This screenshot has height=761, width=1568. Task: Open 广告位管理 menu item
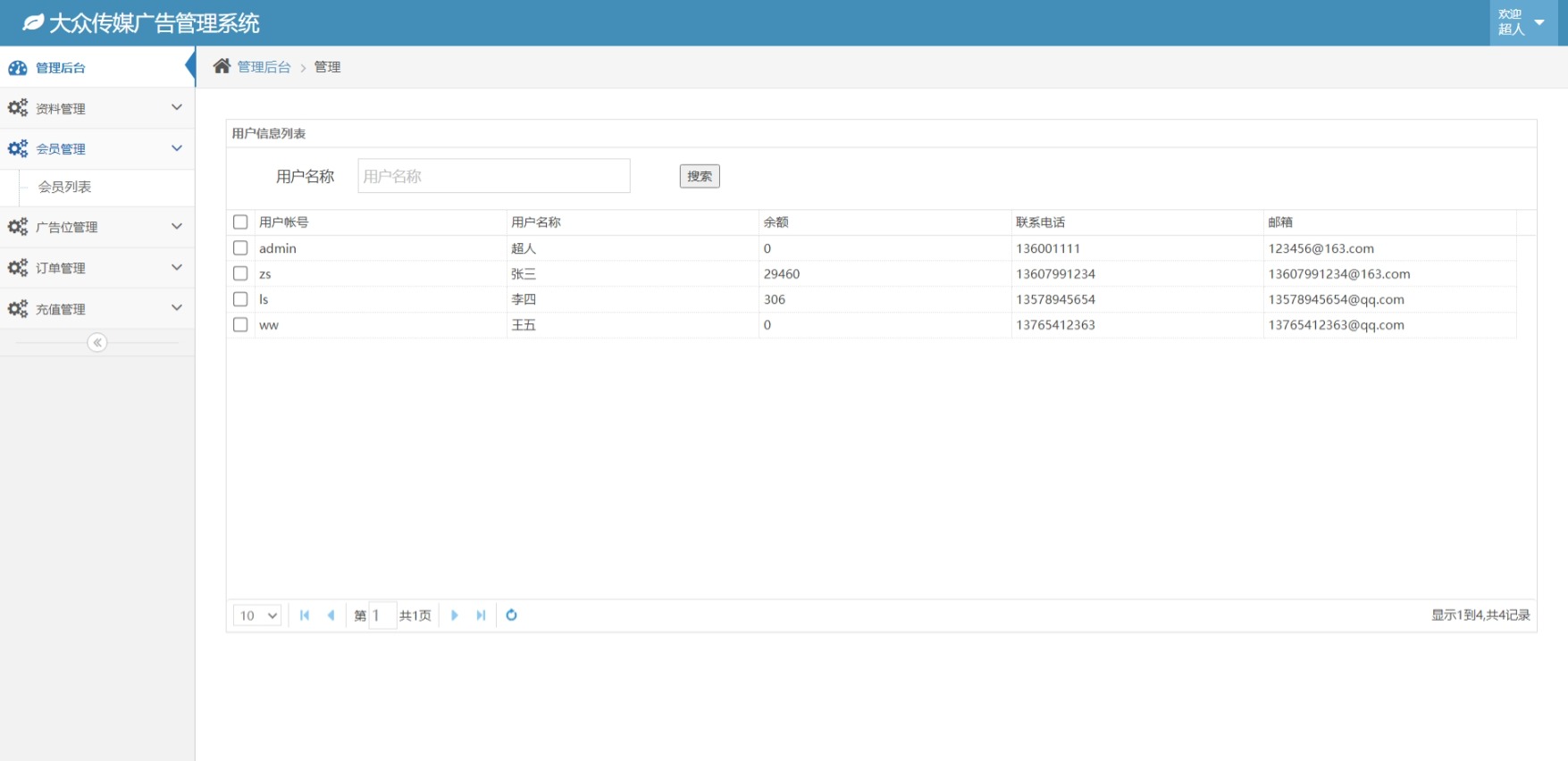pos(97,227)
